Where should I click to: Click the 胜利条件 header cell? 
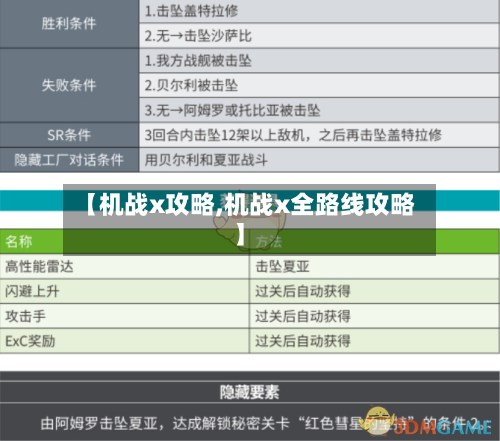click(69, 24)
